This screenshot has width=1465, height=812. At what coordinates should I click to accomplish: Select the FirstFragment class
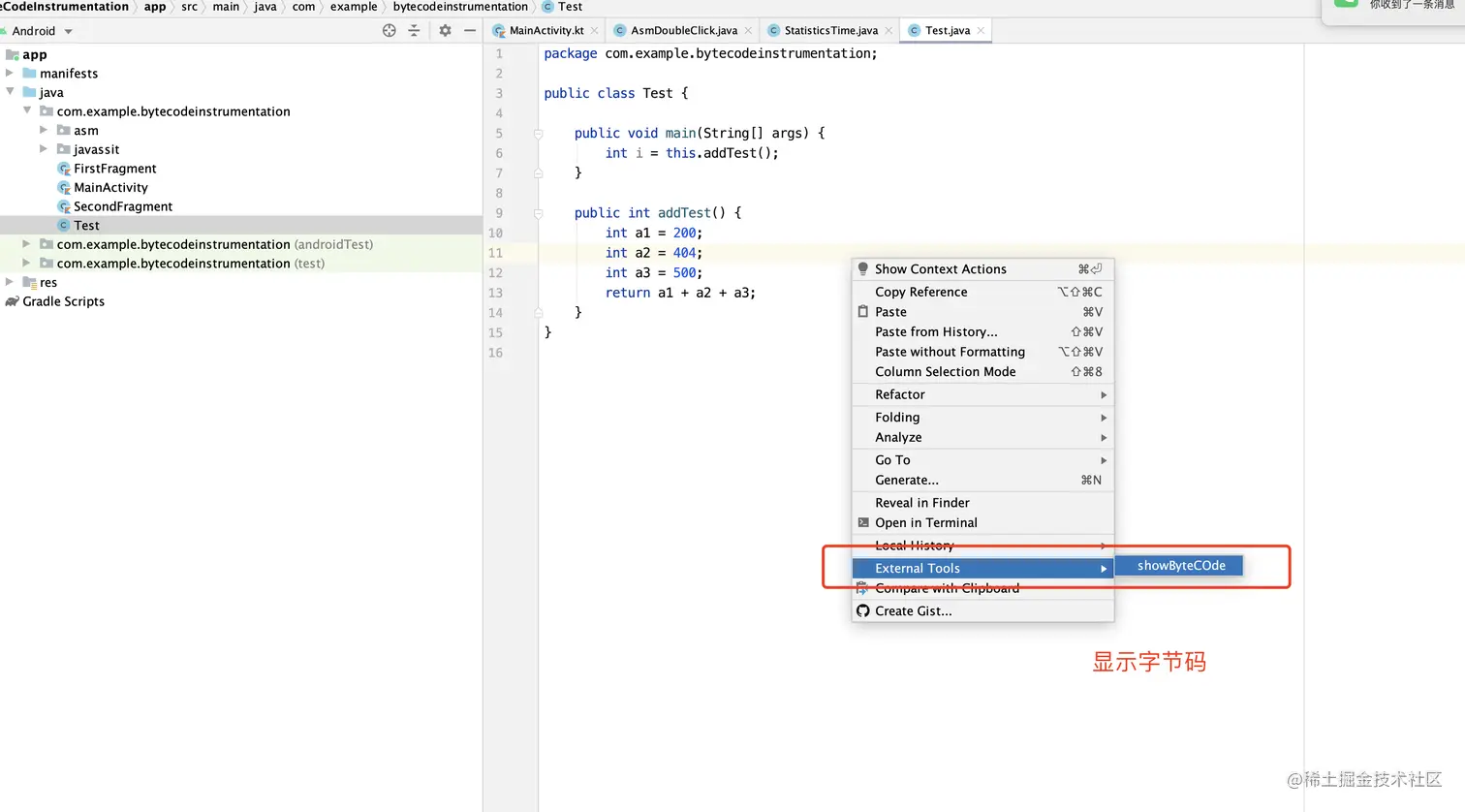[241, 169]
